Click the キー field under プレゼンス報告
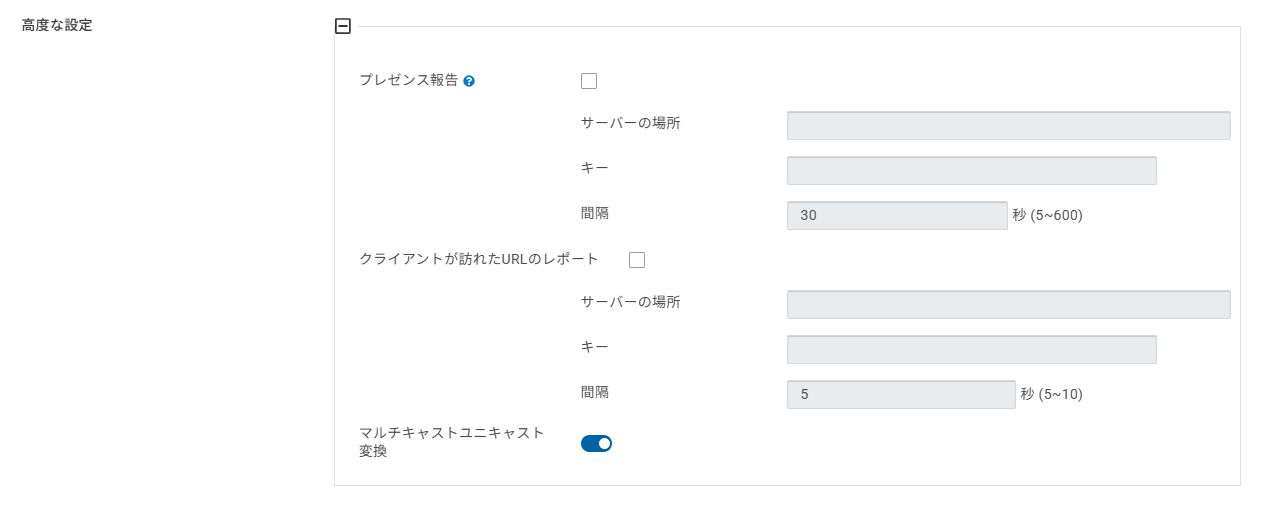 (971, 171)
